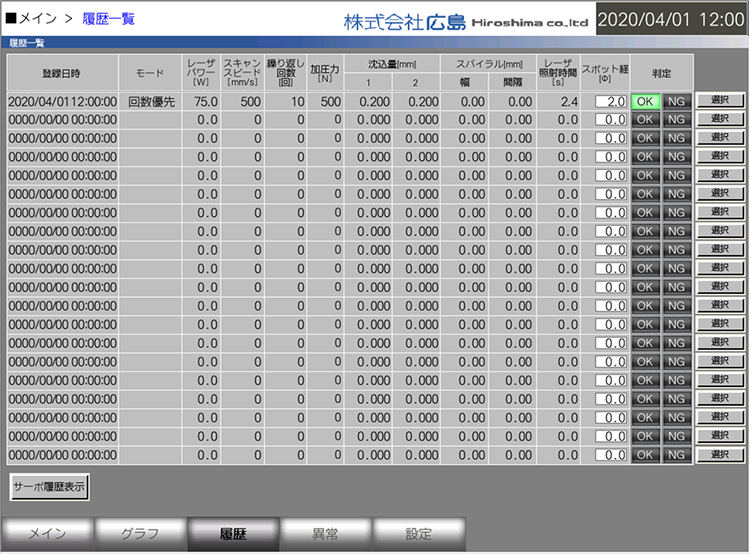
Task: Select the 履歴 tab
Action: (x=233, y=533)
